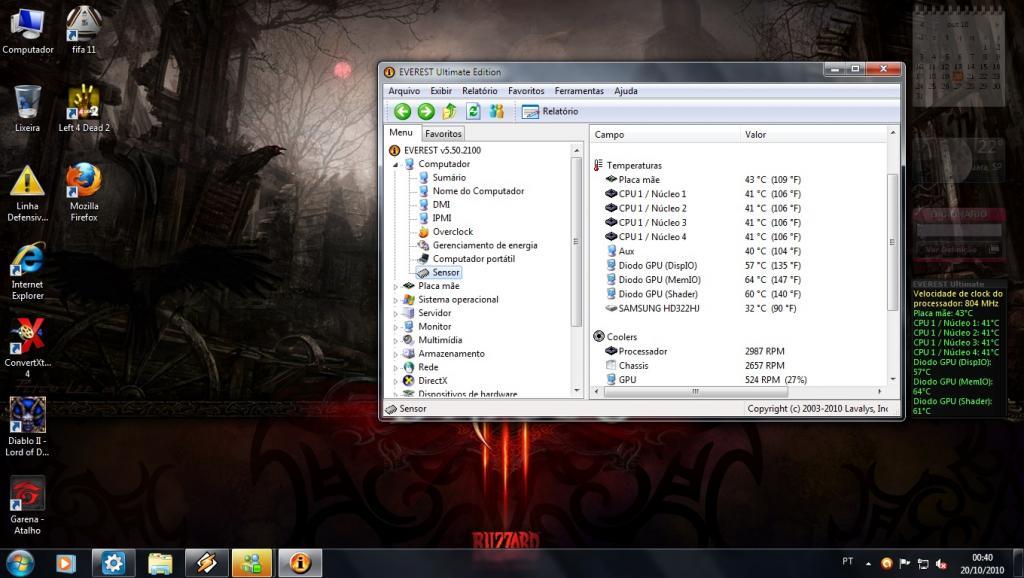Click the green Back arrow in EVEREST toolbar
The height and width of the screenshot is (578, 1024).
(402, 112)
